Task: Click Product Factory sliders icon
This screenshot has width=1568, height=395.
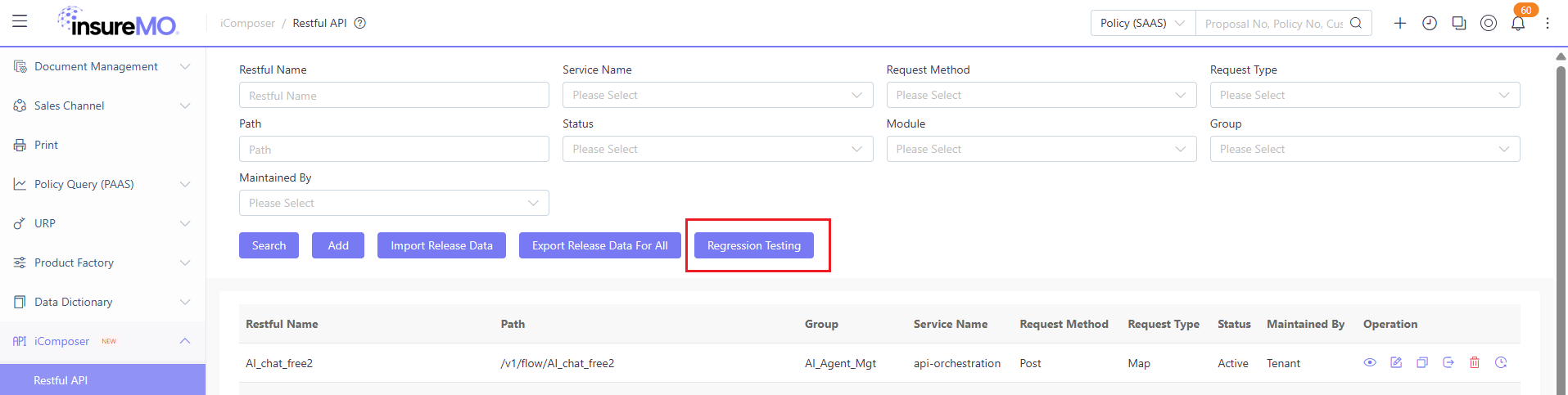Action: coord(20,263)
